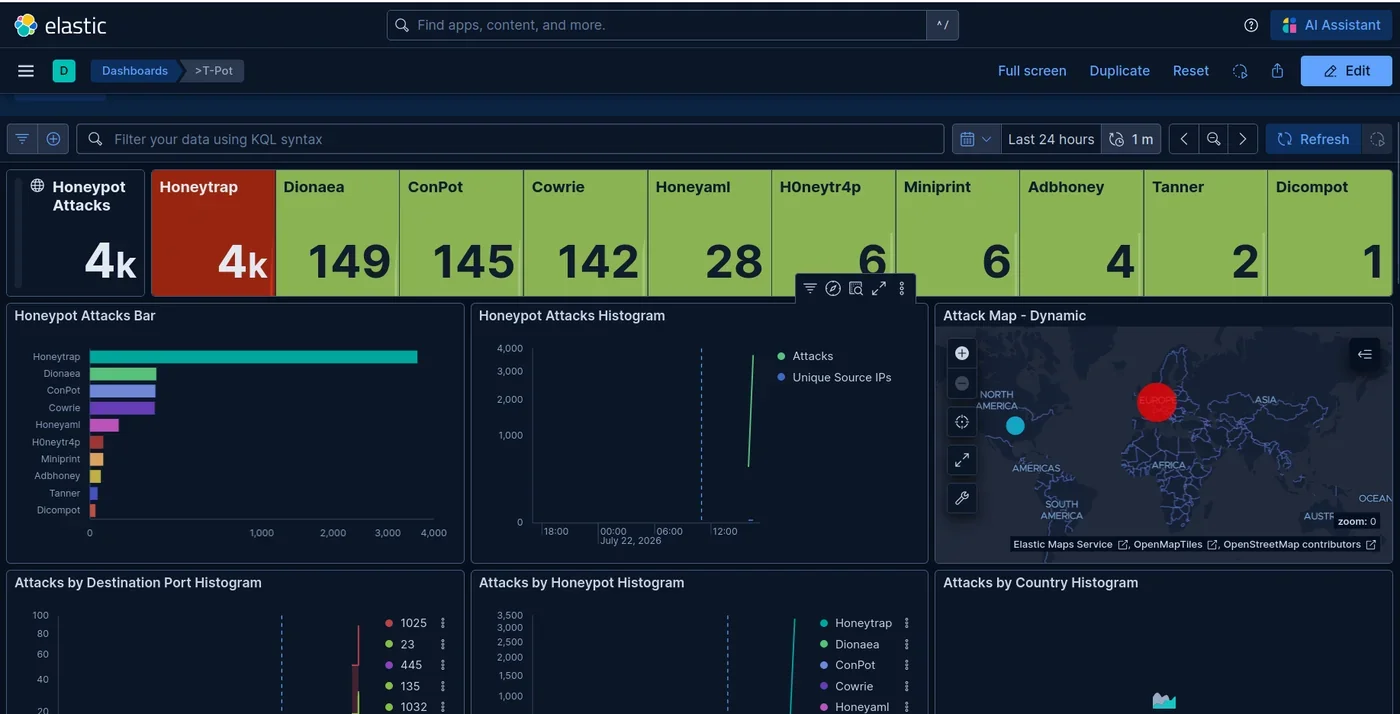Open the Elastic Maps Service link
The height and width of the screenshot is (714, 1400).
click(x=1070, y=545)
